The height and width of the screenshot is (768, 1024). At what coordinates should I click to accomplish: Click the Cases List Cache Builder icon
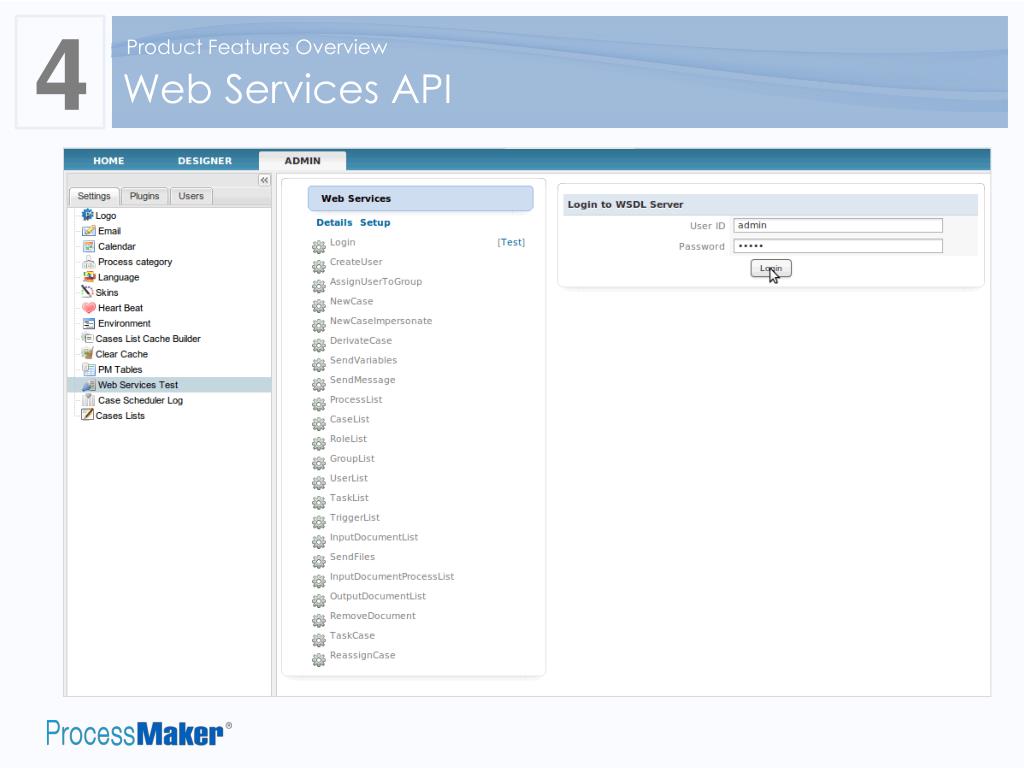[87, 338]
